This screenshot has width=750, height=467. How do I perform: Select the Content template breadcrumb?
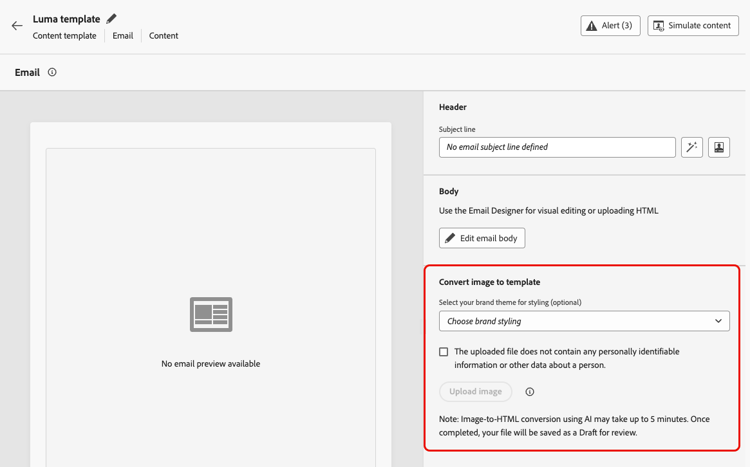[x=64, y=36]
